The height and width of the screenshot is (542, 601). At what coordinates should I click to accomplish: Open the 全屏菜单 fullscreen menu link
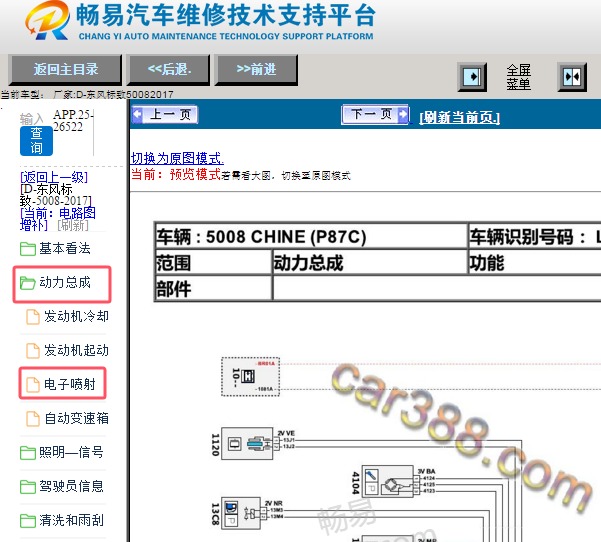tap(518, 77)
